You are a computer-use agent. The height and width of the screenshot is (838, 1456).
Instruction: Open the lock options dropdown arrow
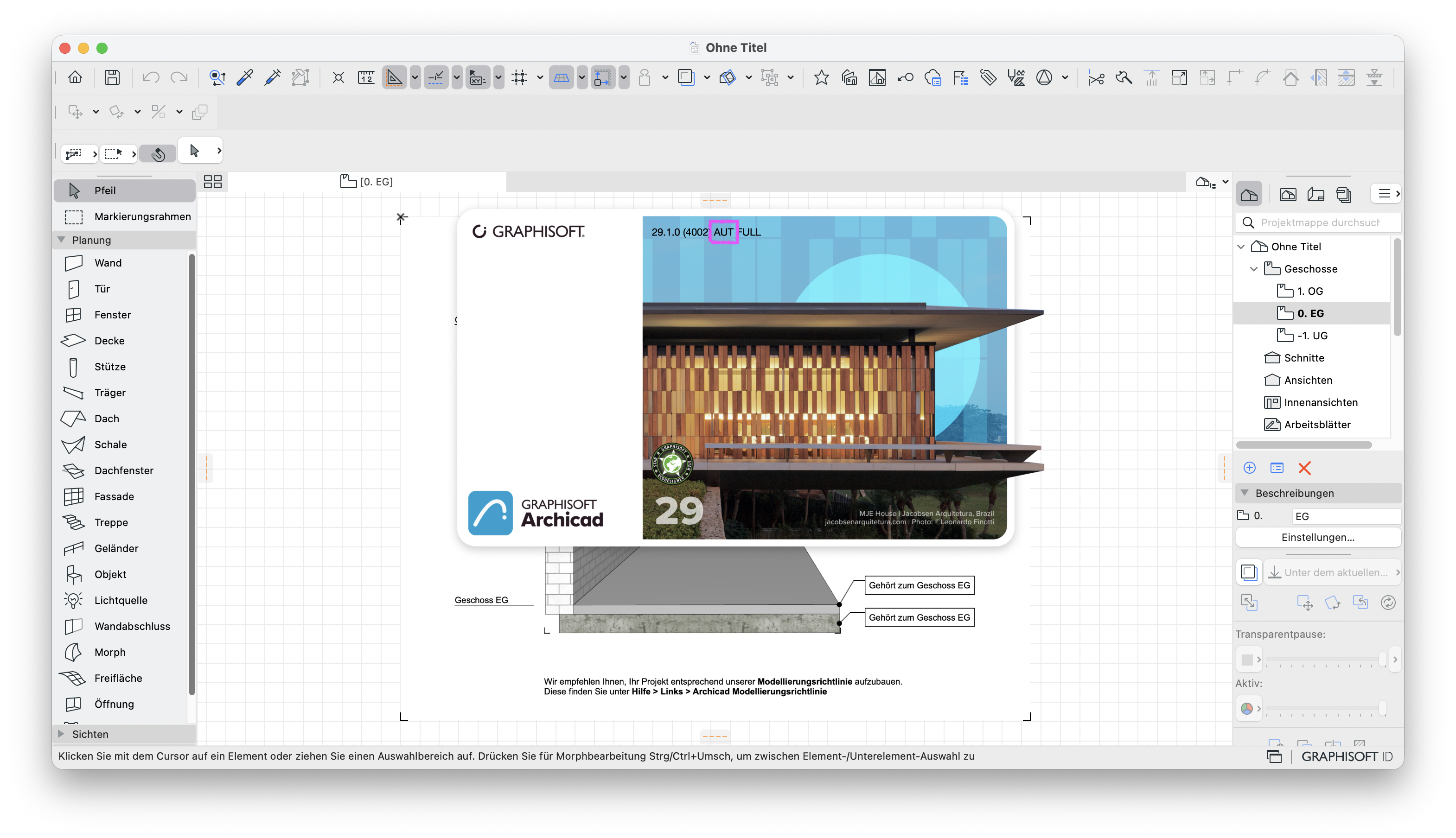point(665,77)
